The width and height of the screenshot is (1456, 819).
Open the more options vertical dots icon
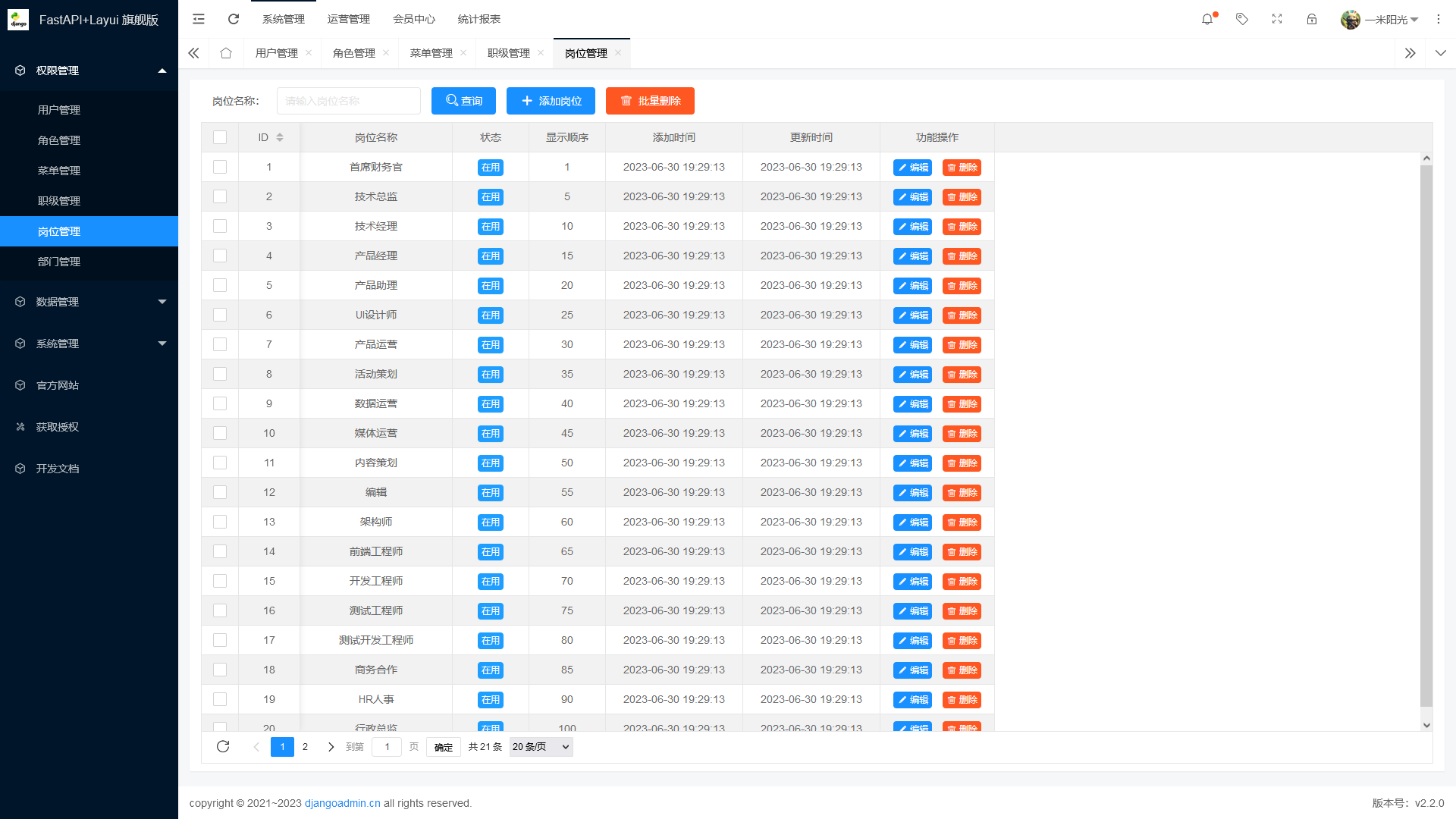1439,19
